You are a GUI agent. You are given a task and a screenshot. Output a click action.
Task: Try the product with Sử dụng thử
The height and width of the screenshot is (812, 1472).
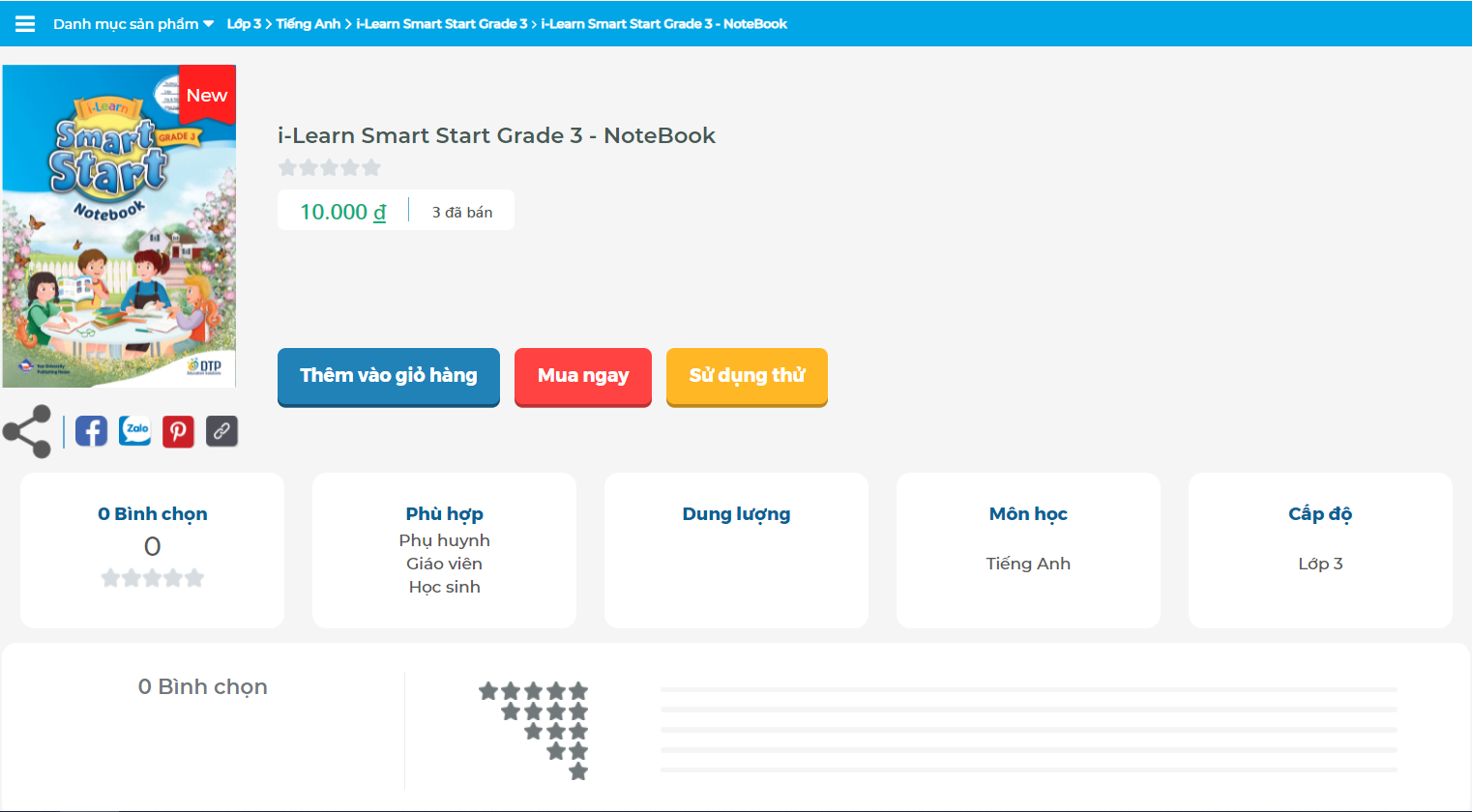tap(747, 376)
